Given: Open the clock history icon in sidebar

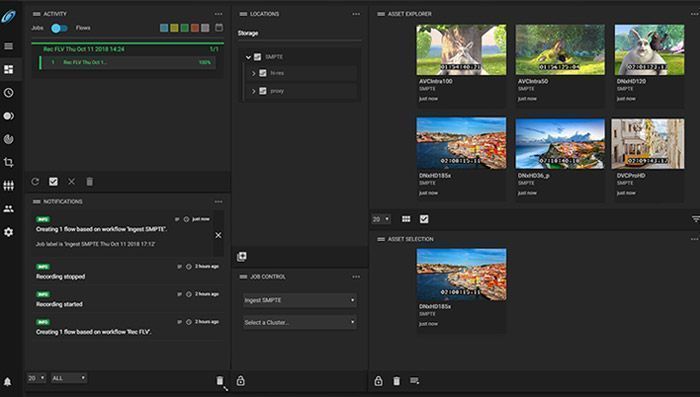Looking at the screenshot, I should (x=8, y=92).
